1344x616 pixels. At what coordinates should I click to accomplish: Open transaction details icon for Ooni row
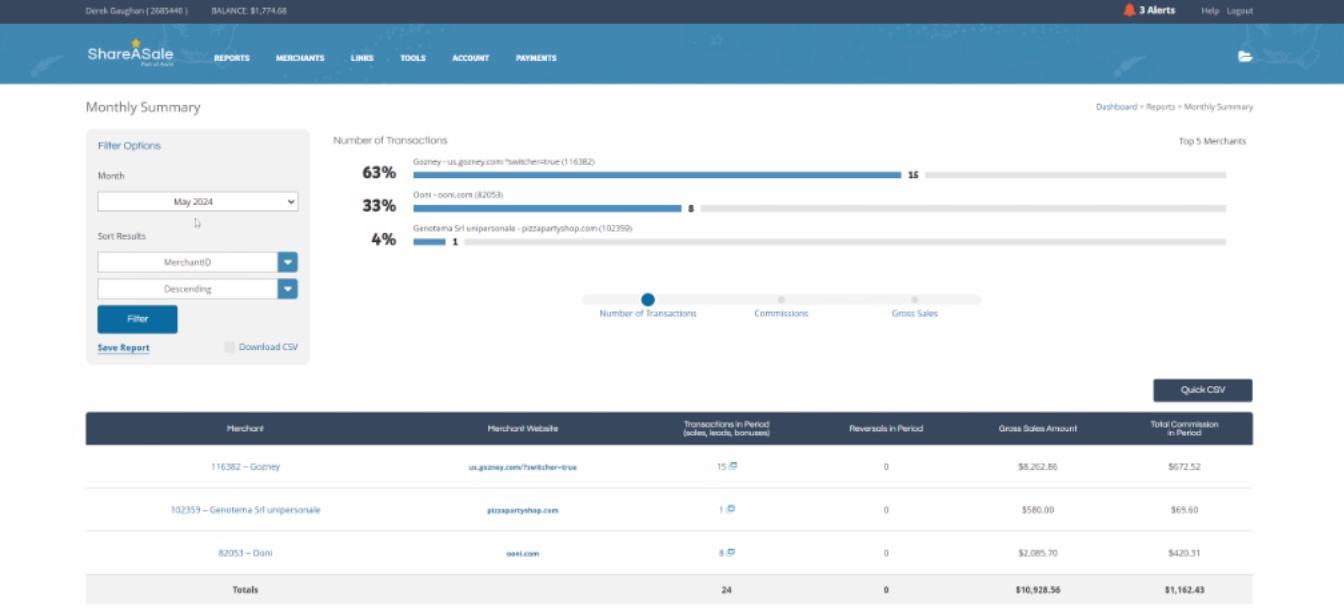point(732,552)
